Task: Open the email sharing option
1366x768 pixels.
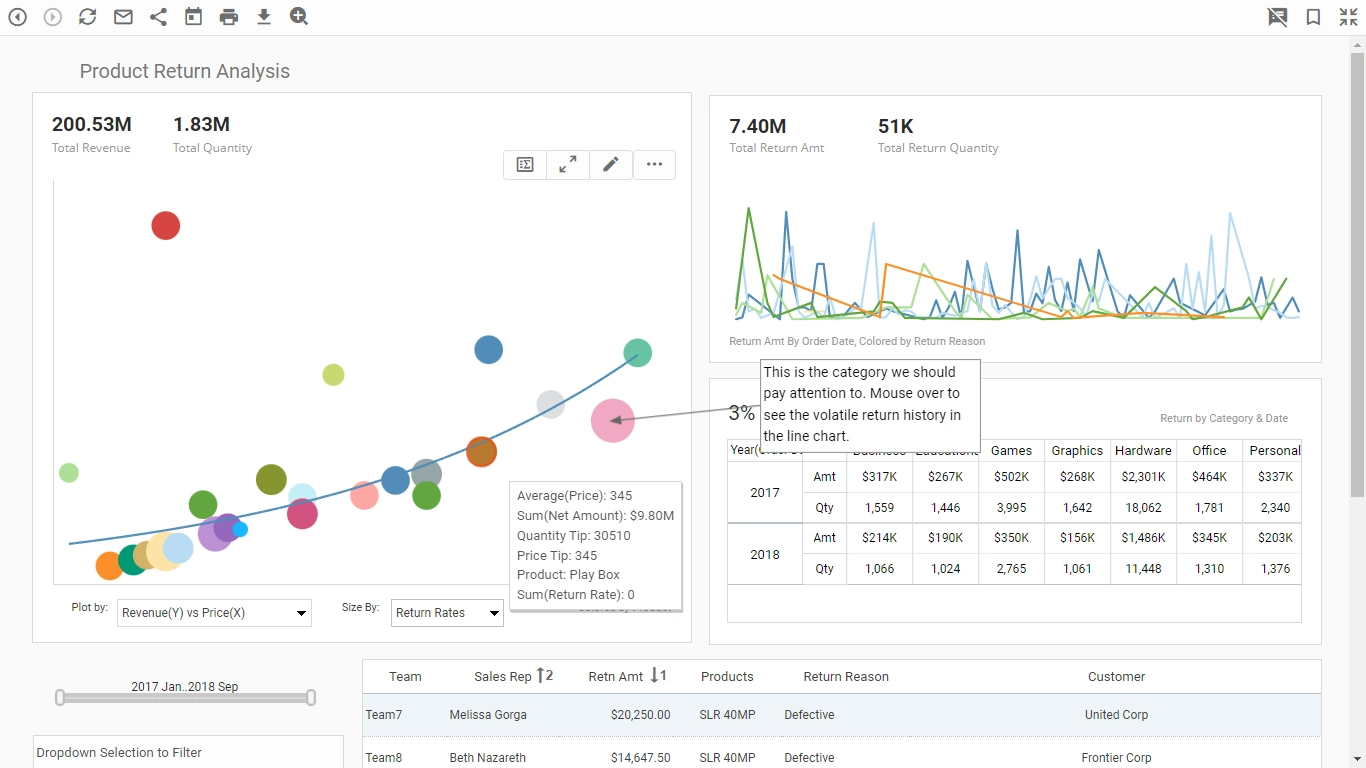Action: [123, 16]
